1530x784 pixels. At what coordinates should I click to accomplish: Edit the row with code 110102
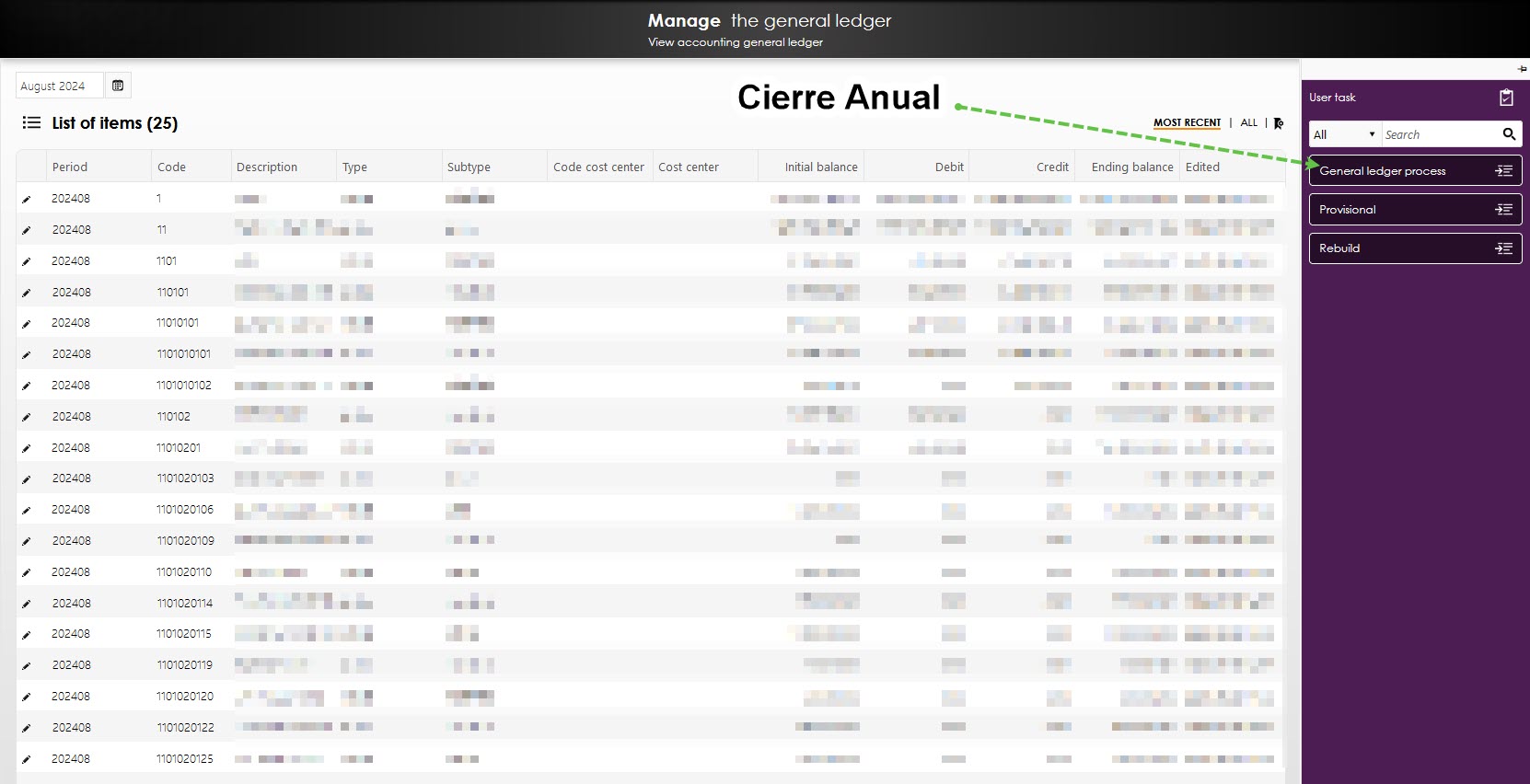click(x=27, y=417)
